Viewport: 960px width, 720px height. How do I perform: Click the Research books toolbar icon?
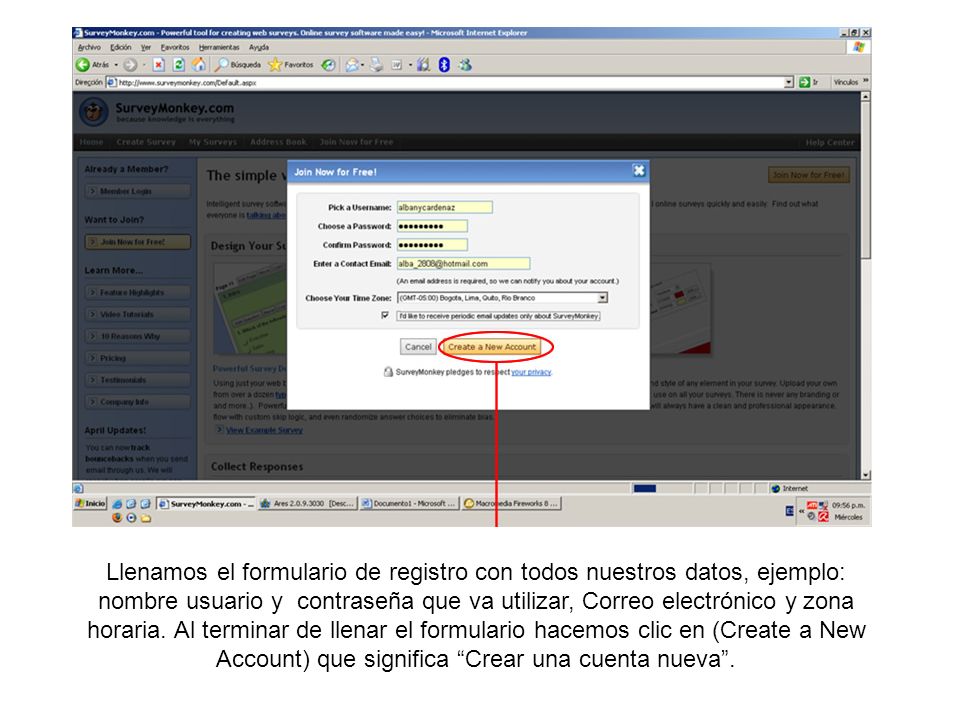pos(423,64)
